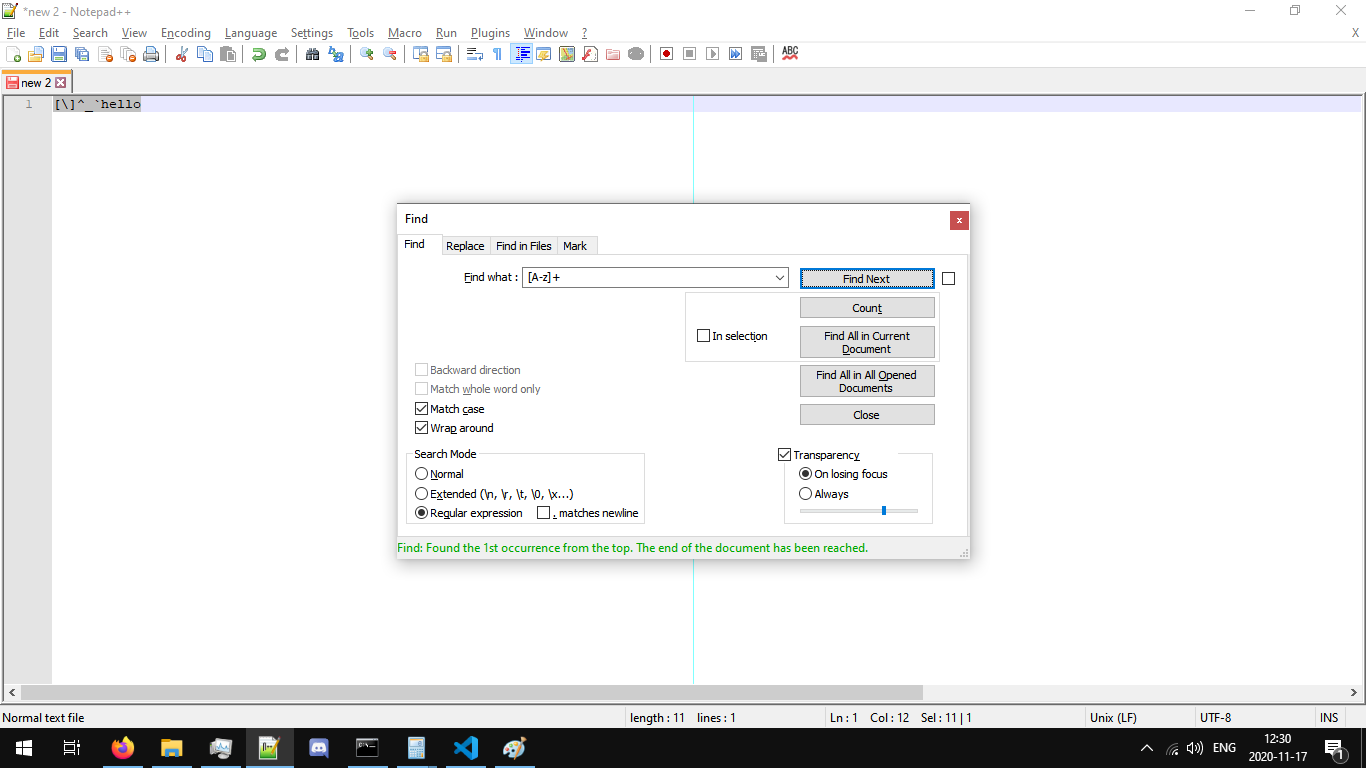
Task: Click the Save recorded macro icon
Action: tap(759, 54)
